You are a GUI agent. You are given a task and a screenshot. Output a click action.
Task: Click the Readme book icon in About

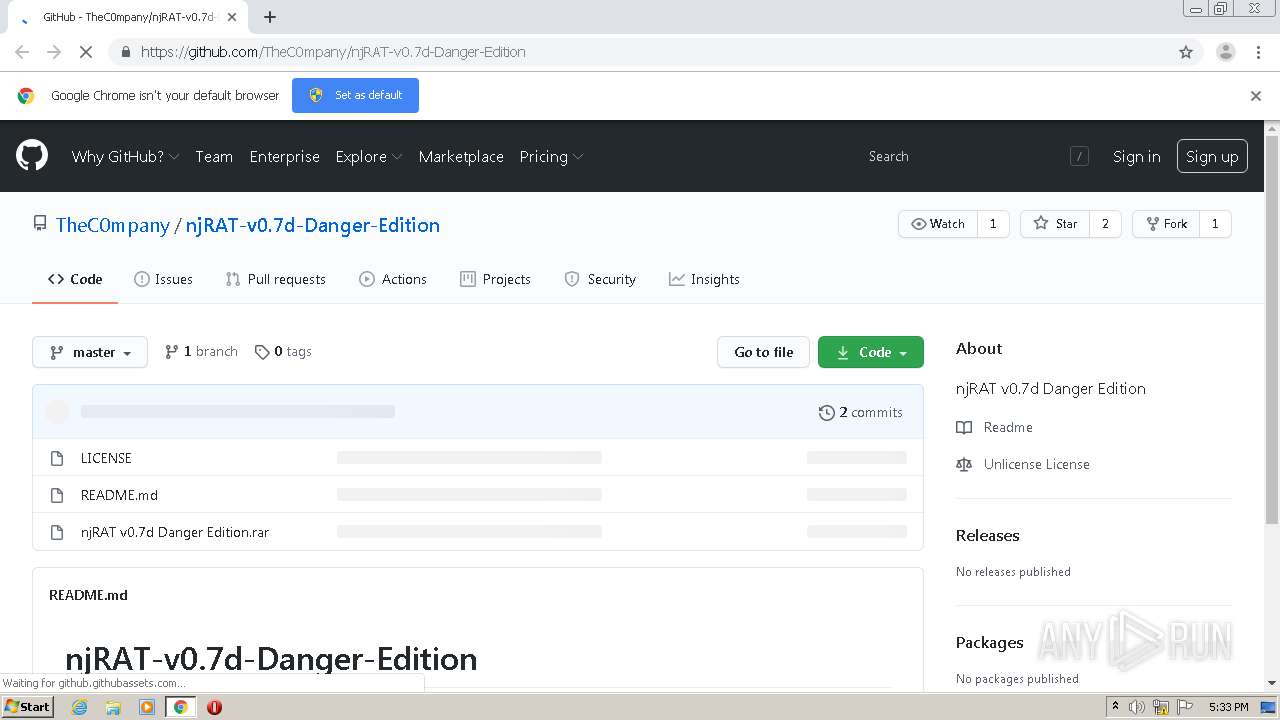click(964, 427)
